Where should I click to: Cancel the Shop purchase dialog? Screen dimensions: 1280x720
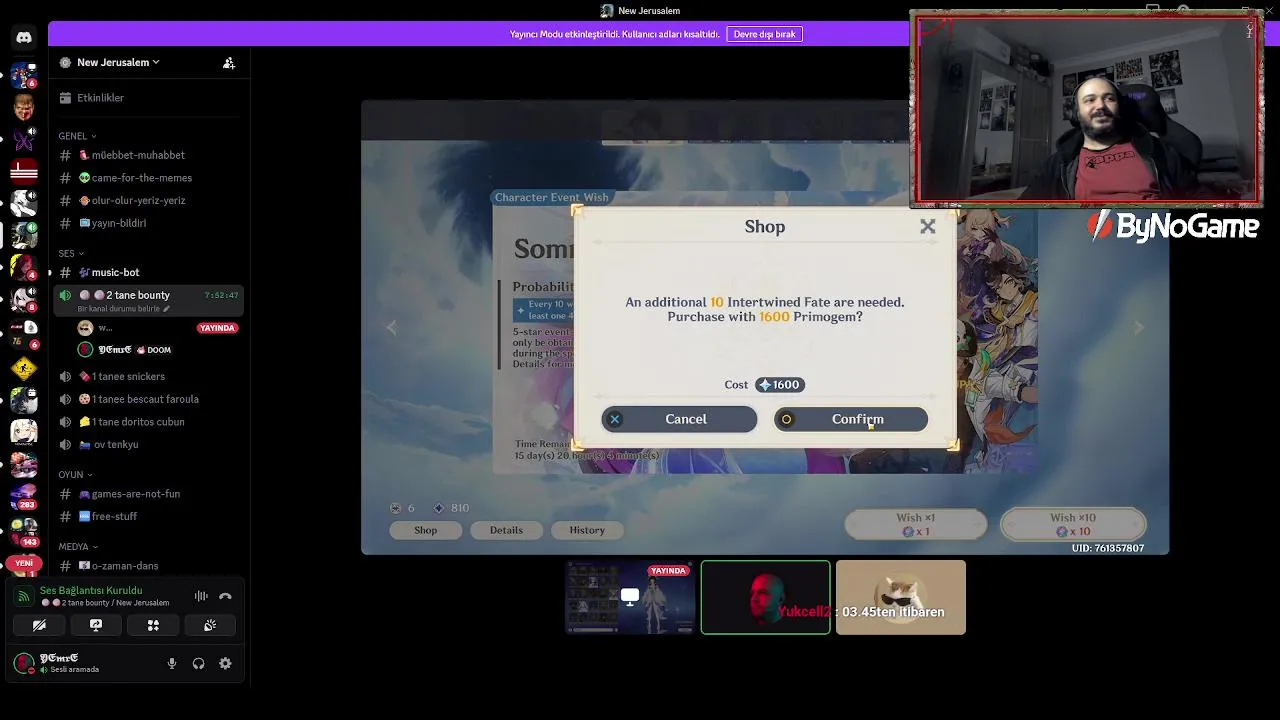[x=679, y=419]
